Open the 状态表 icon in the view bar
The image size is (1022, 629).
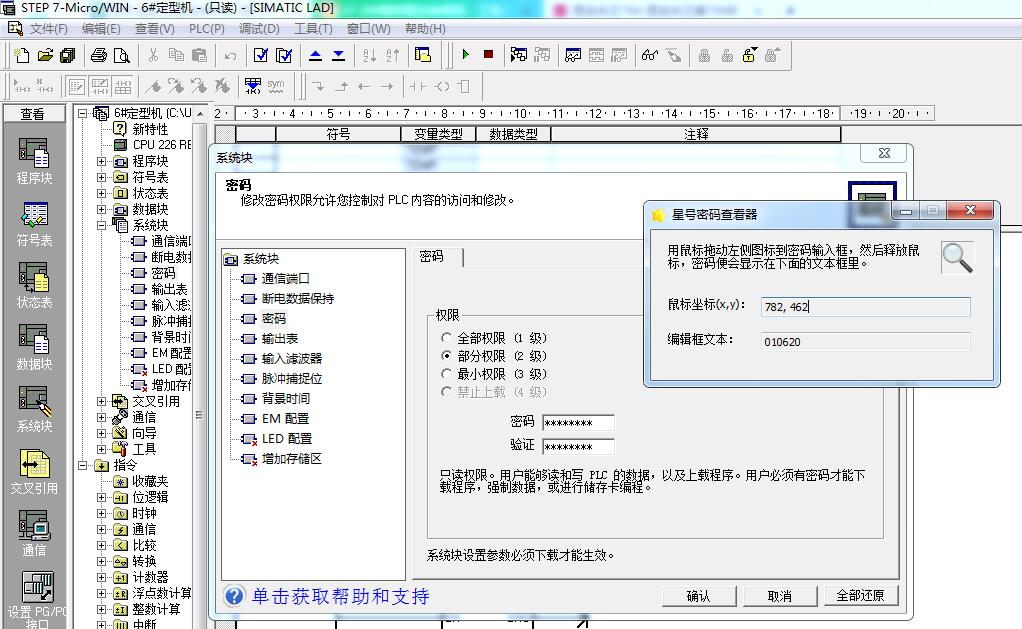(x=34, y=285)
